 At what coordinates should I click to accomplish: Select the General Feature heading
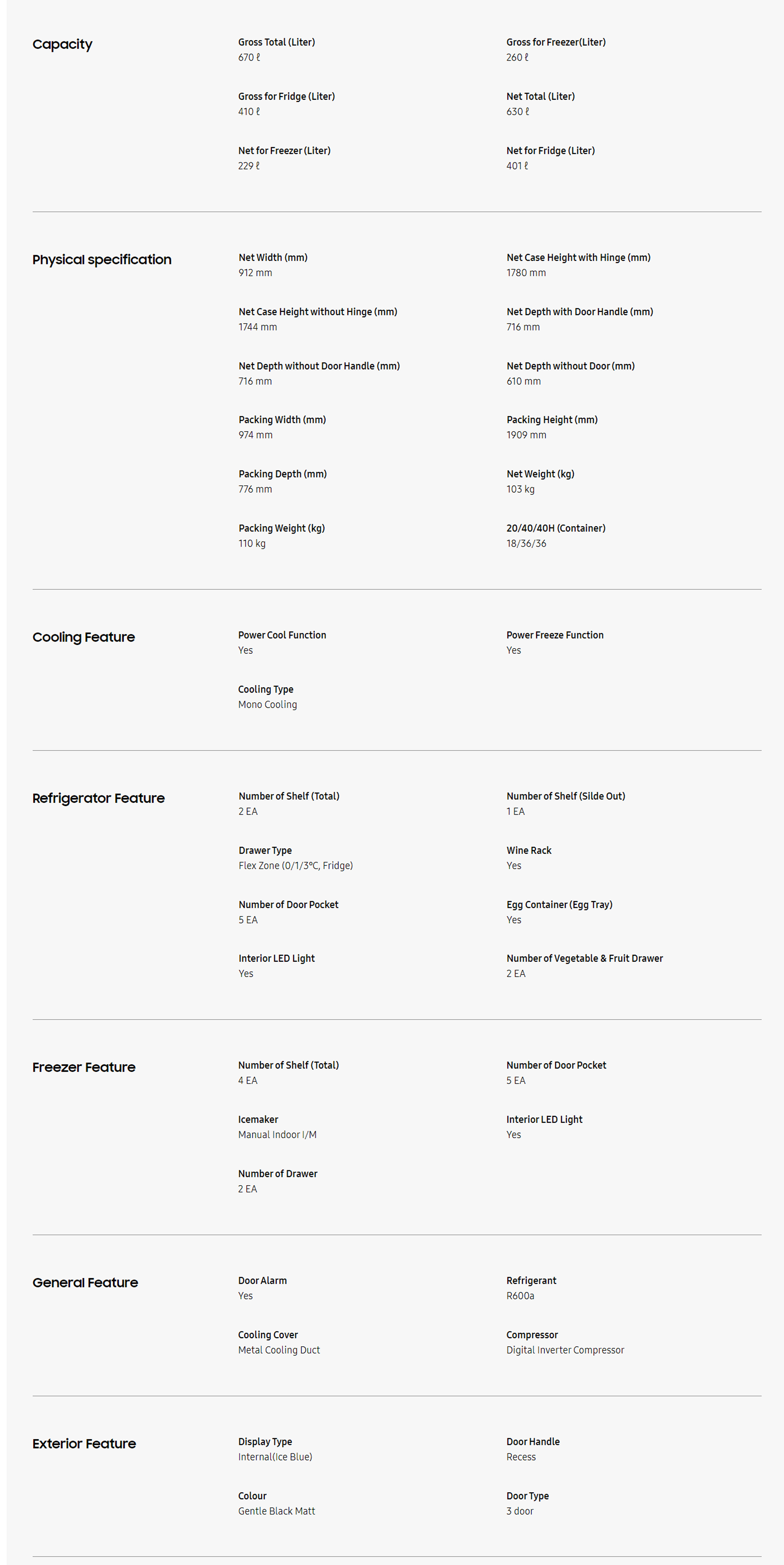coord(85,1282)
